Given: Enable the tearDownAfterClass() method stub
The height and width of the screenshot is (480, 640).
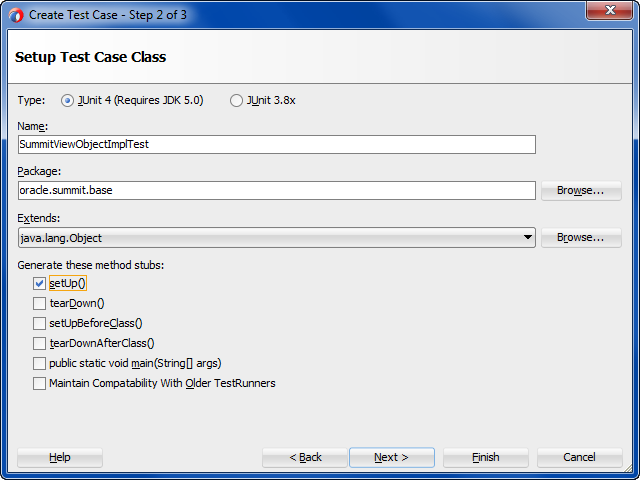Looking at the screenshot, I should 39,343.
